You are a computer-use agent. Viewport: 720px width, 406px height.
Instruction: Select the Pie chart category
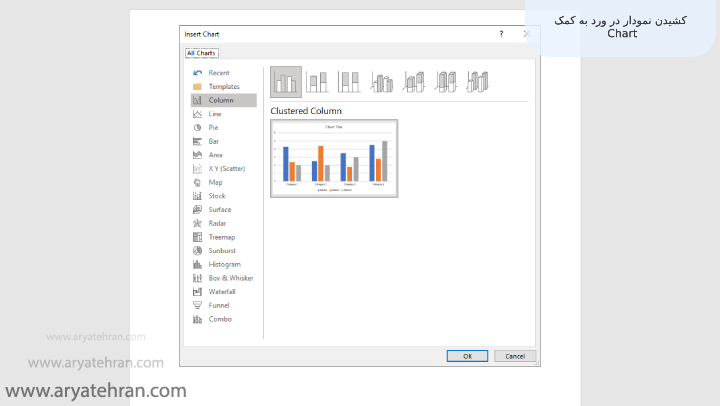[x=213, y=128]
